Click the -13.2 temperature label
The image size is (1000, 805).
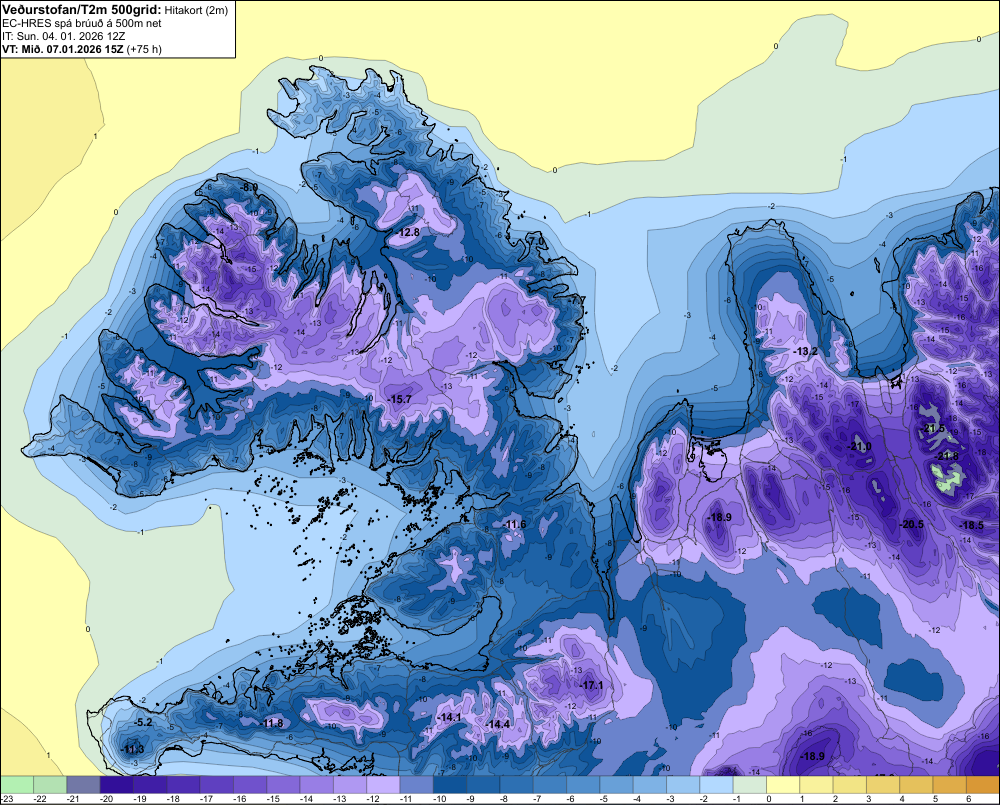[805, 351]
